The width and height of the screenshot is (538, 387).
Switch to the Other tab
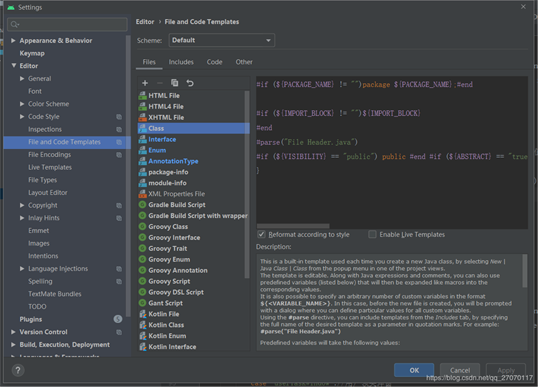244,62
